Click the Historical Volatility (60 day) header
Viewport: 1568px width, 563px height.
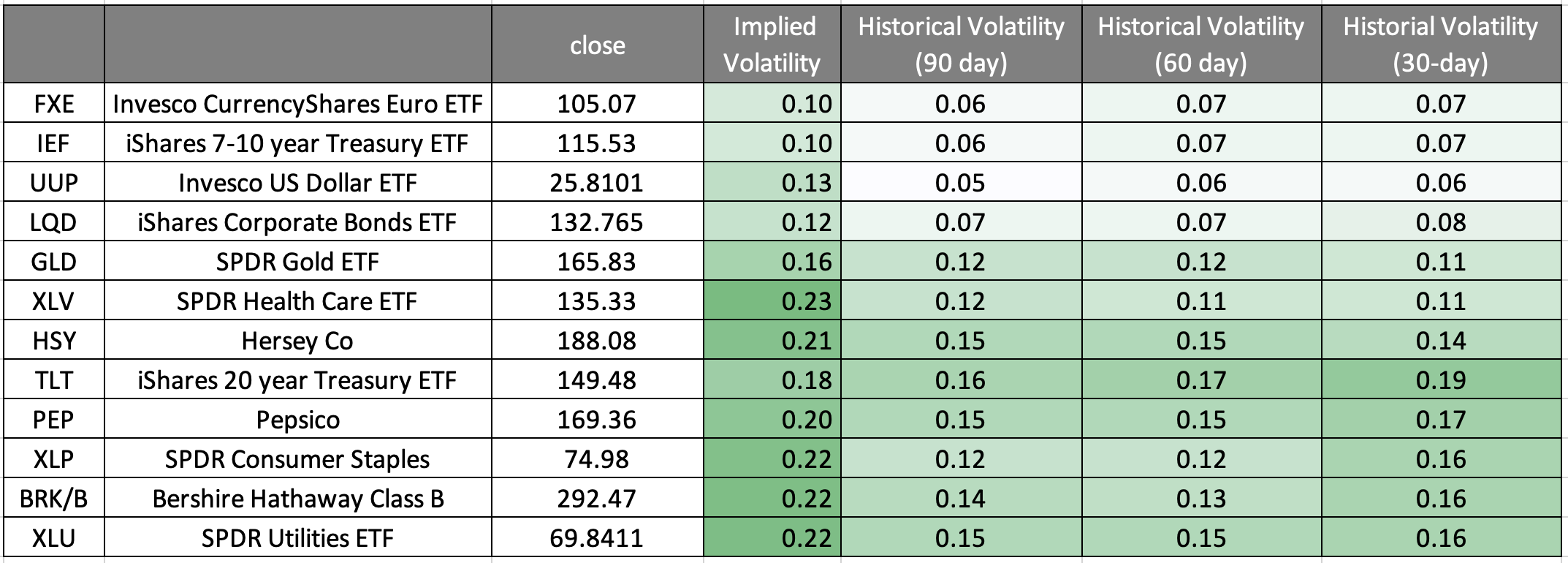1201,45
